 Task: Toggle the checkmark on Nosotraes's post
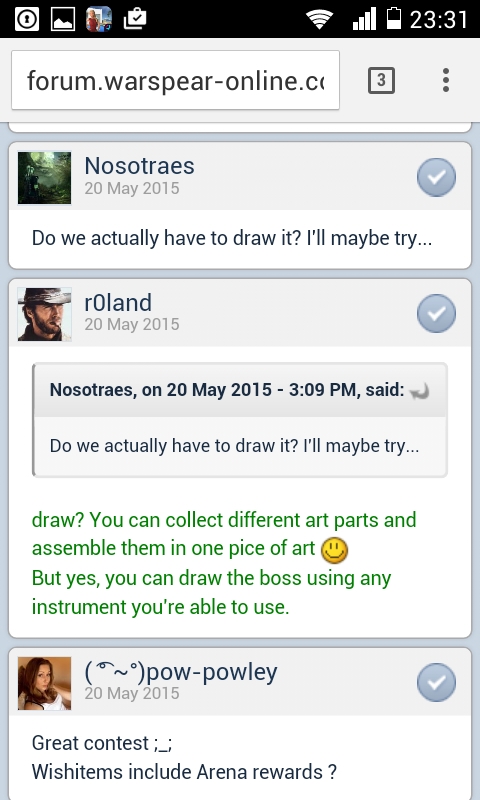(436, 177)
